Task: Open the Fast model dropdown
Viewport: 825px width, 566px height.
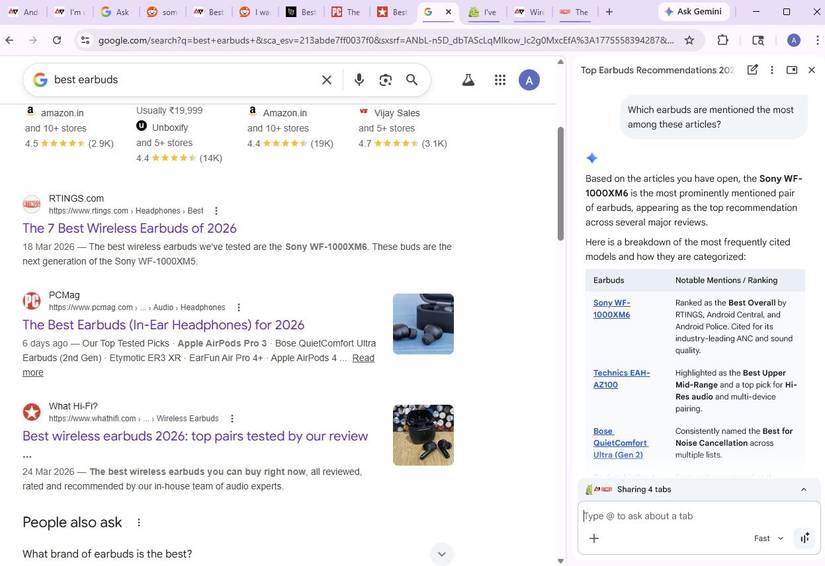Action: click(768, 538)
